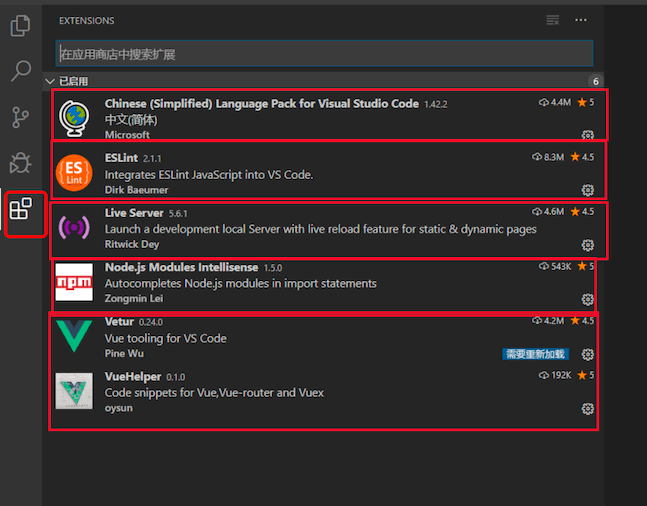Viewport: 647px width, 506px height.
Task: Click Node.js Modules 543K download count
Action: tap(555, 267)
